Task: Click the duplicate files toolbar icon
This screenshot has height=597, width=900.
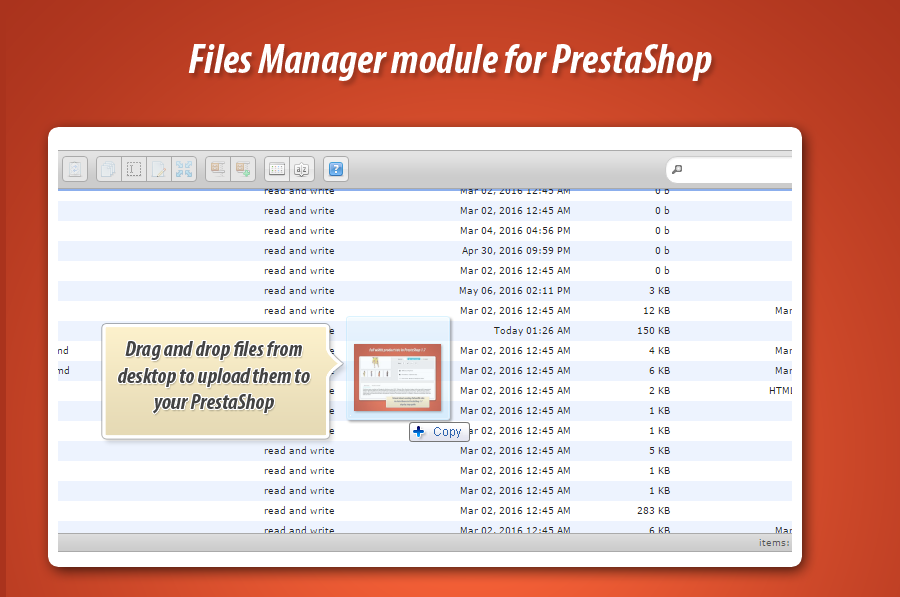Action: (x=108, y=169)
